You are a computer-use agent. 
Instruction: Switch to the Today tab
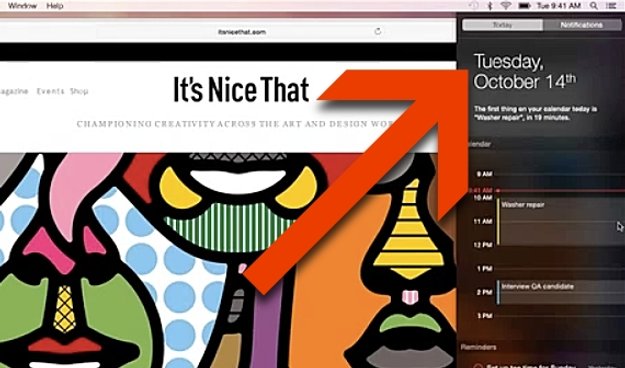502,25
